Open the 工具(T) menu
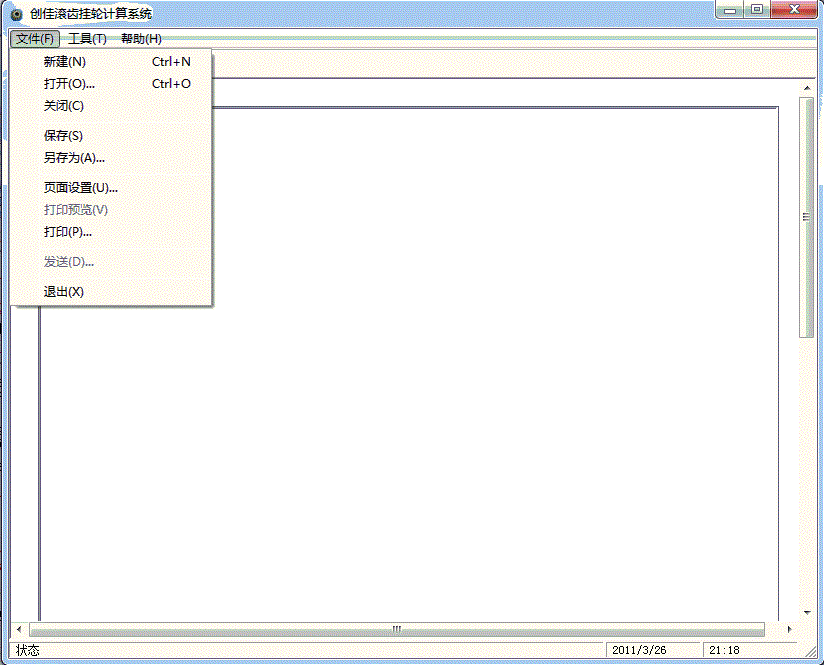This screenshot has height=665, width=824. (87, 39)
